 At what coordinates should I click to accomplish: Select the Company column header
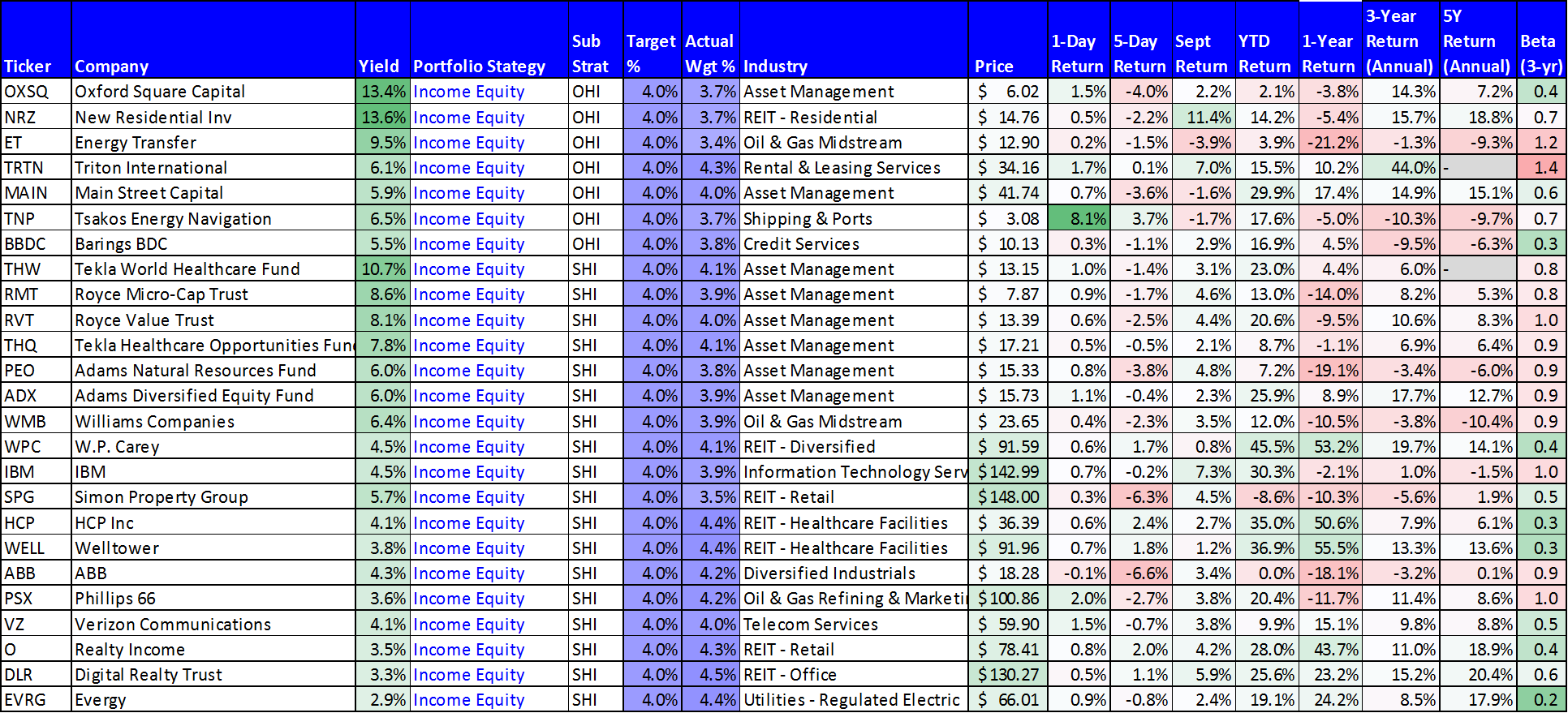coord(213,40)
